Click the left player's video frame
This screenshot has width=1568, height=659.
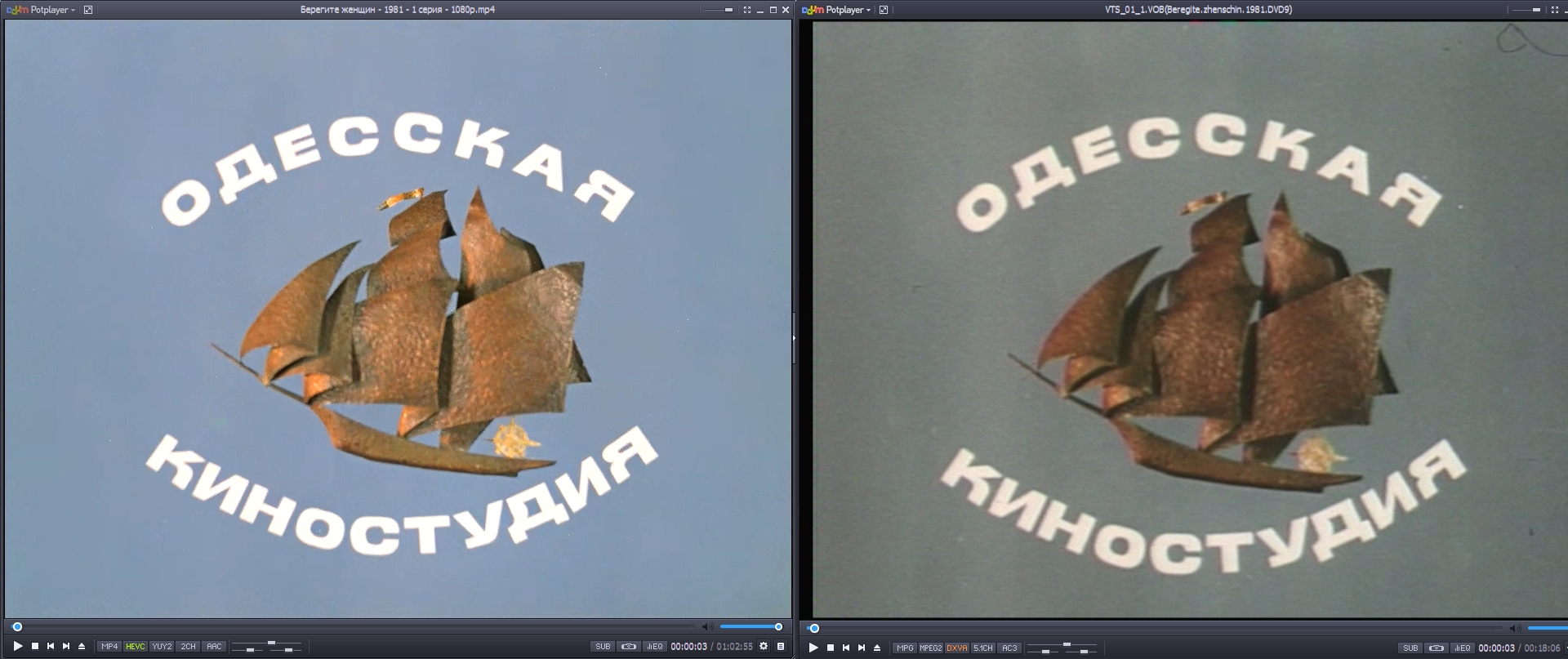coord(398,318)
